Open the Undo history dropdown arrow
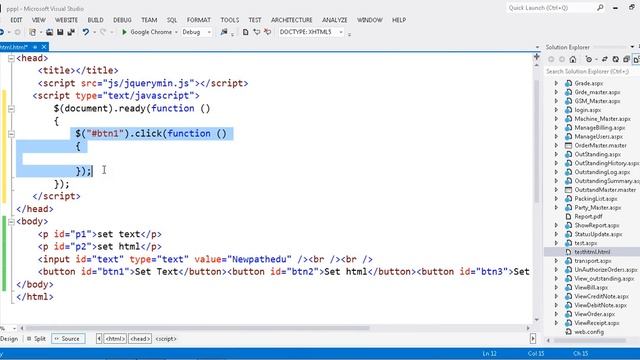The width and height of the screenshot is (640, 360). coord(94,32)
